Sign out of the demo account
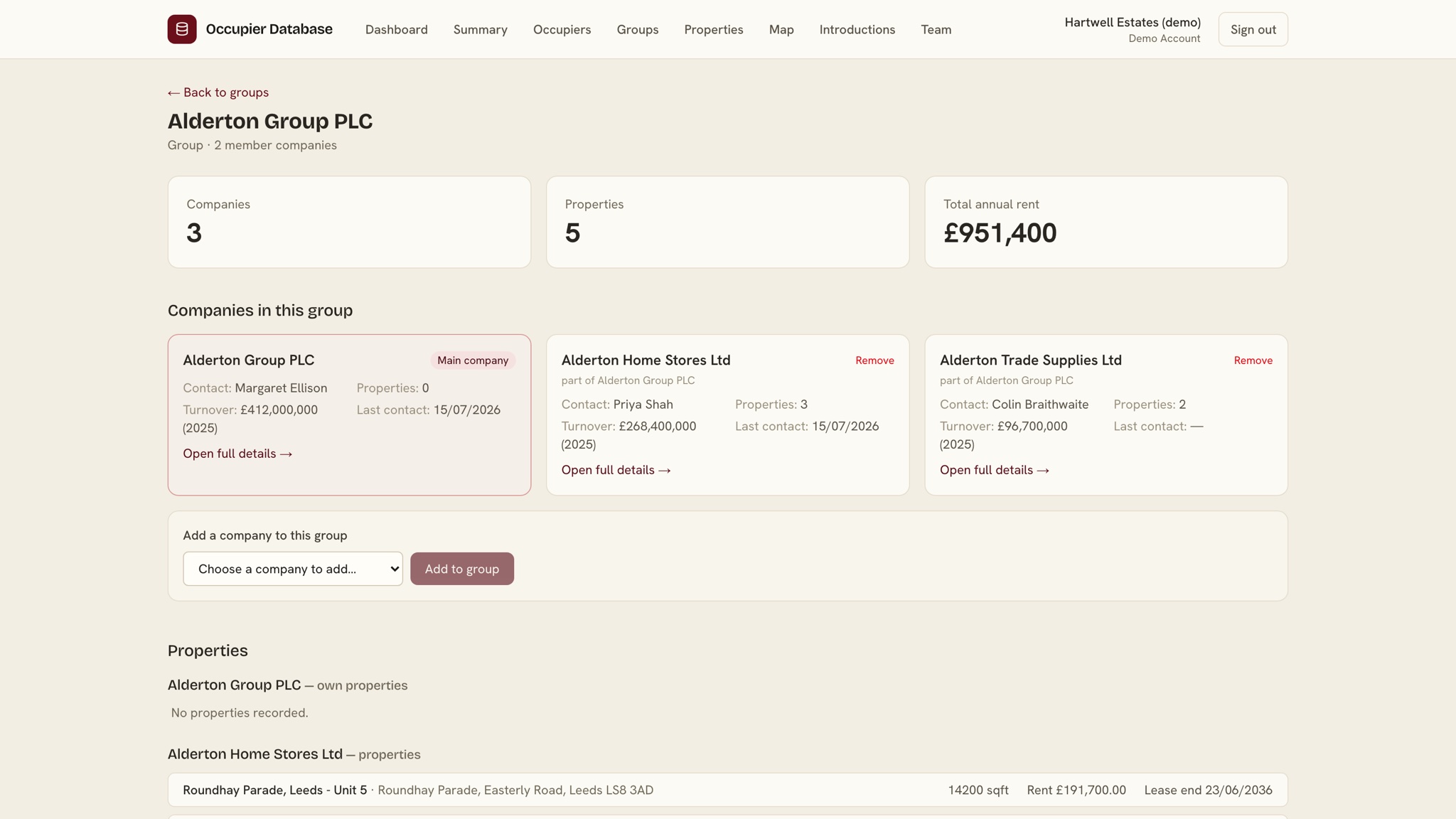Image resolution: width=1456 pixels, height=819 pixels. (1253, 29)
